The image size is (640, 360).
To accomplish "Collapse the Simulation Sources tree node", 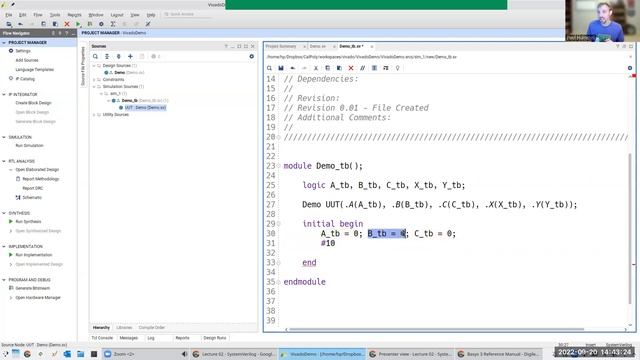I will click(94, 87).
